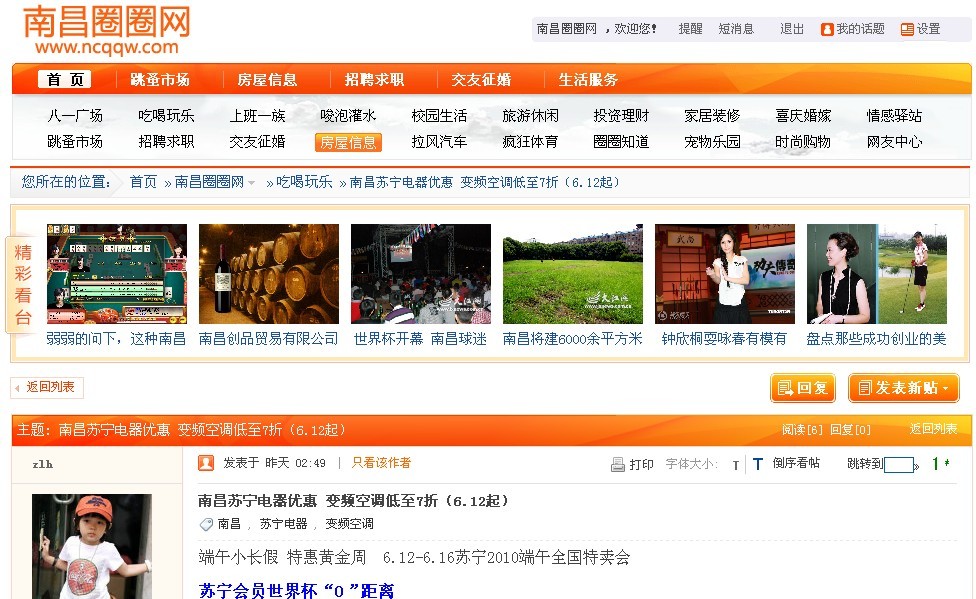976x599 pixels.
Task: Open the blue 苏宁会员世界杯 “0”距离 link
Action: point(296,590)
